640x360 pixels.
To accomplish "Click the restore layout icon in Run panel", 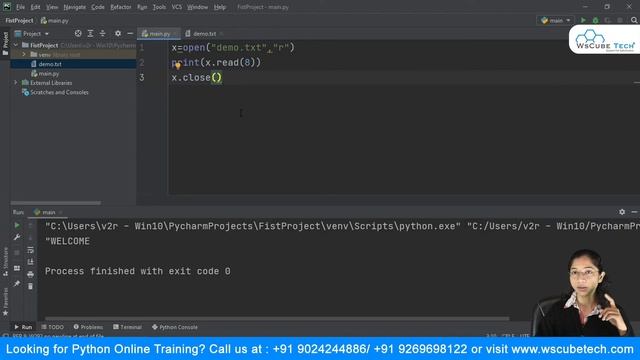I will (17, 268).
